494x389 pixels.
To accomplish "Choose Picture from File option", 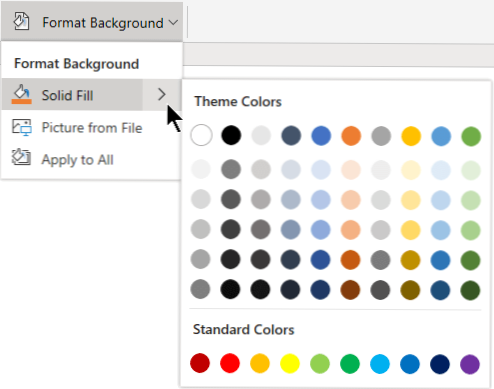I will click(92, 128).
